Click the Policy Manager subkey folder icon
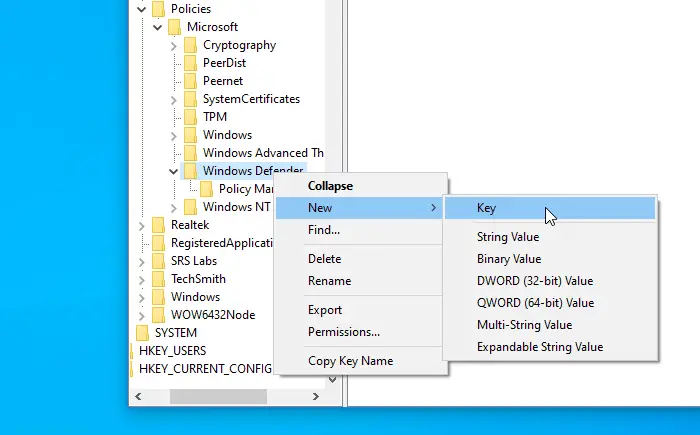 [x=206, y=189]
